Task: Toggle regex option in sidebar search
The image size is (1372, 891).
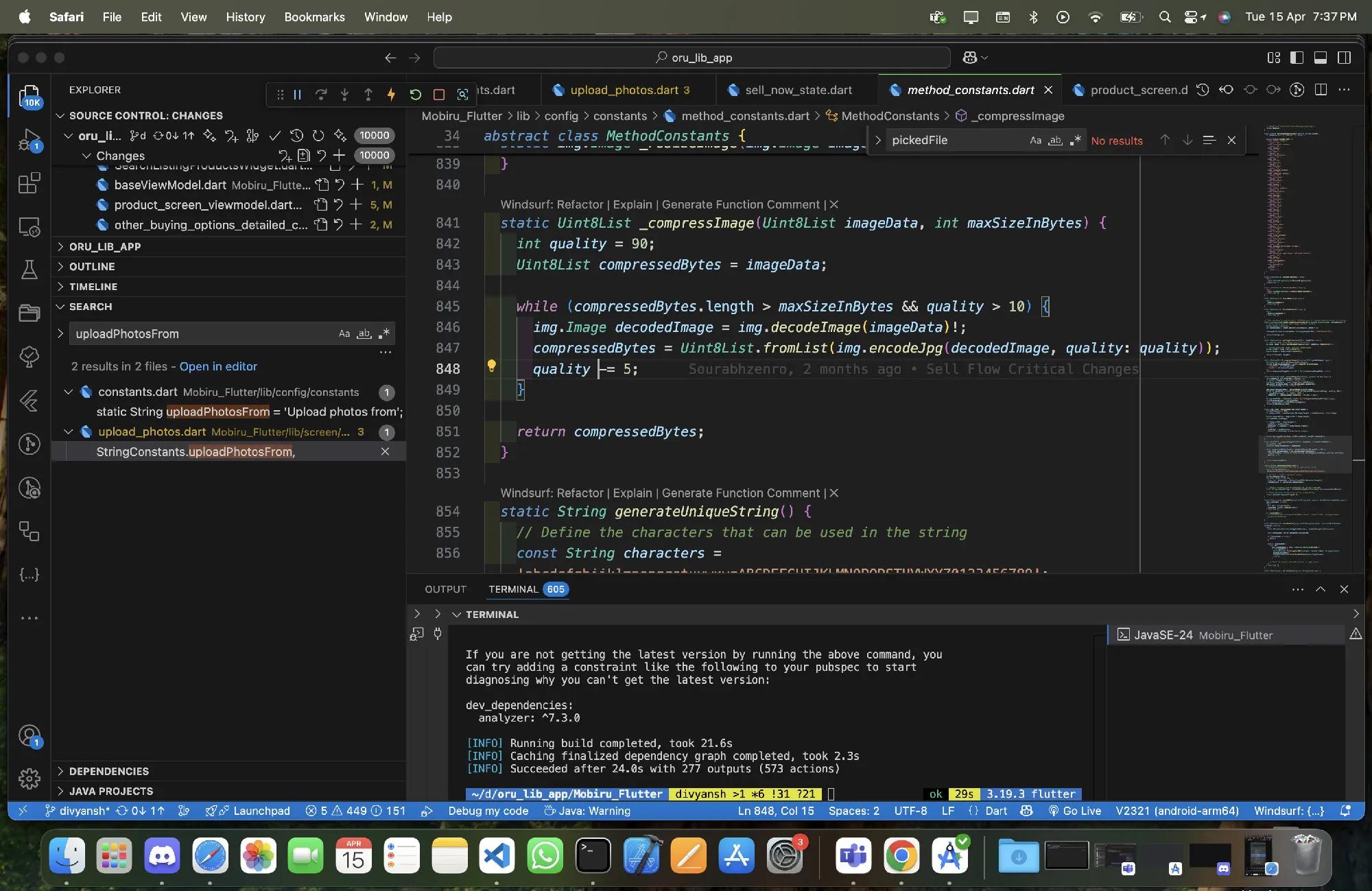Action: (x=384, y=334)
